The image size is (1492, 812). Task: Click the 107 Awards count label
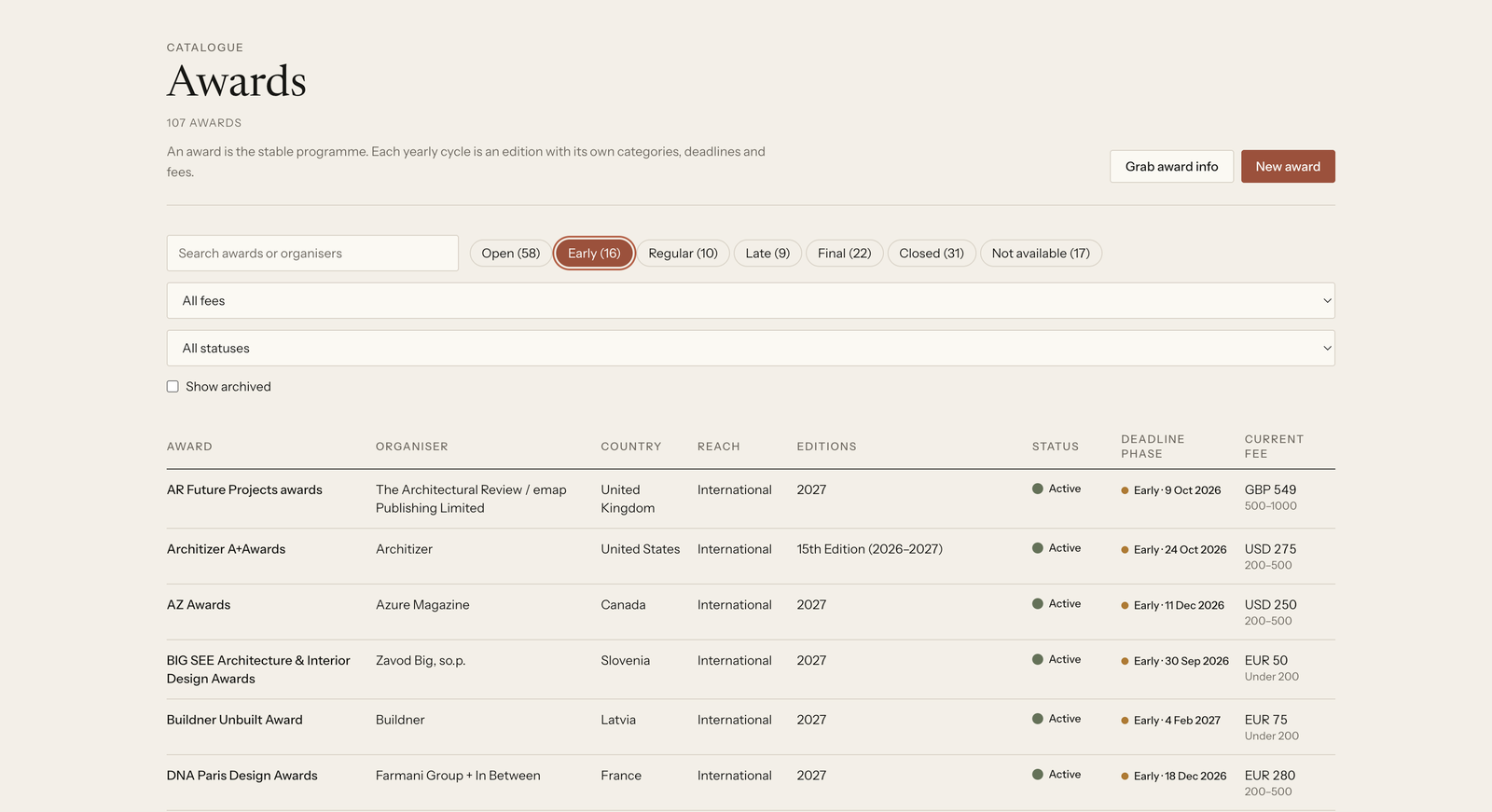[204, 123]
